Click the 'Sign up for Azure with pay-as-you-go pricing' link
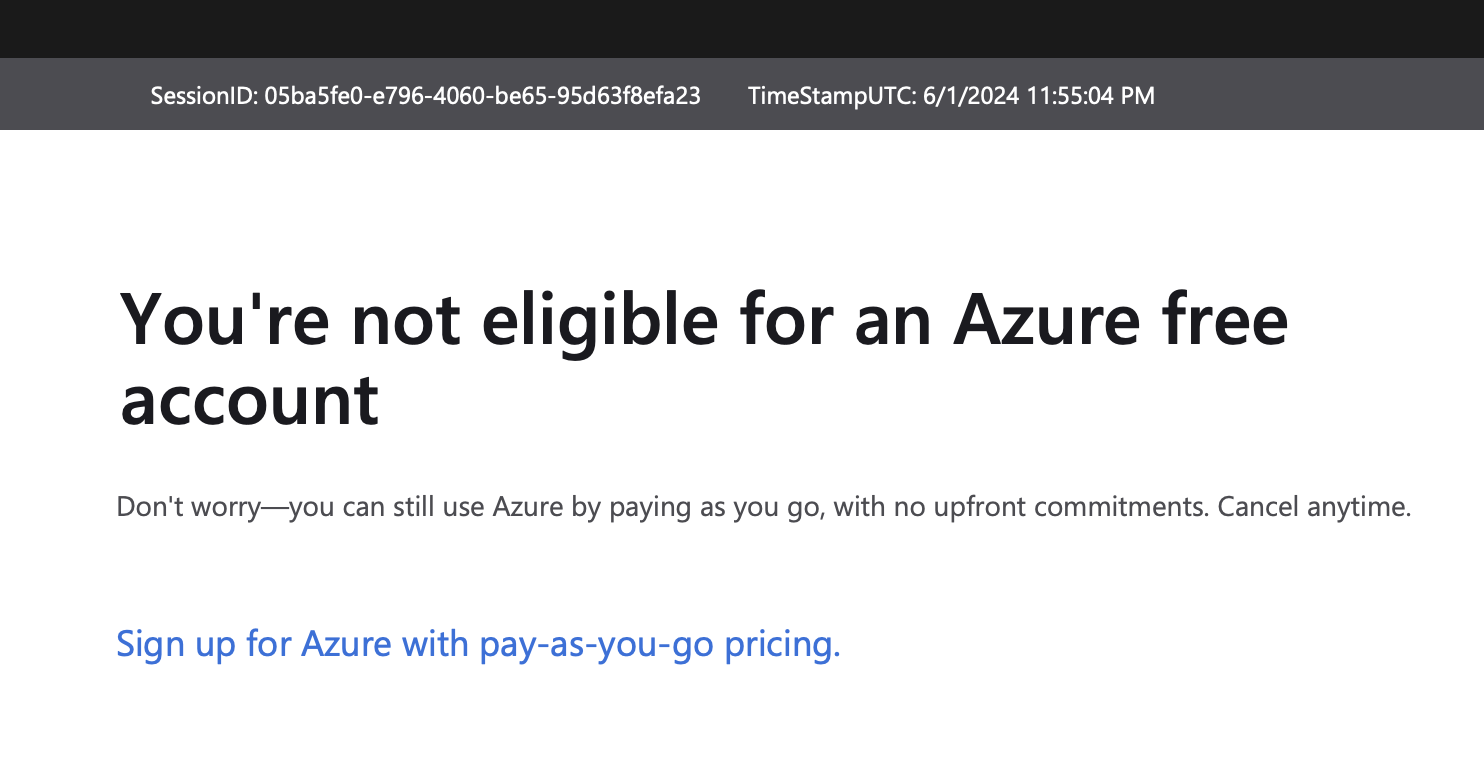Screen dimensions: 1484x764 click(x=478, y=644)
